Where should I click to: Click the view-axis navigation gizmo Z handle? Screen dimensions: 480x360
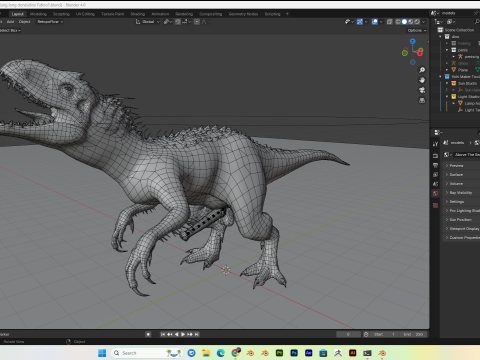pyautogui.click(x=413, y=41)
